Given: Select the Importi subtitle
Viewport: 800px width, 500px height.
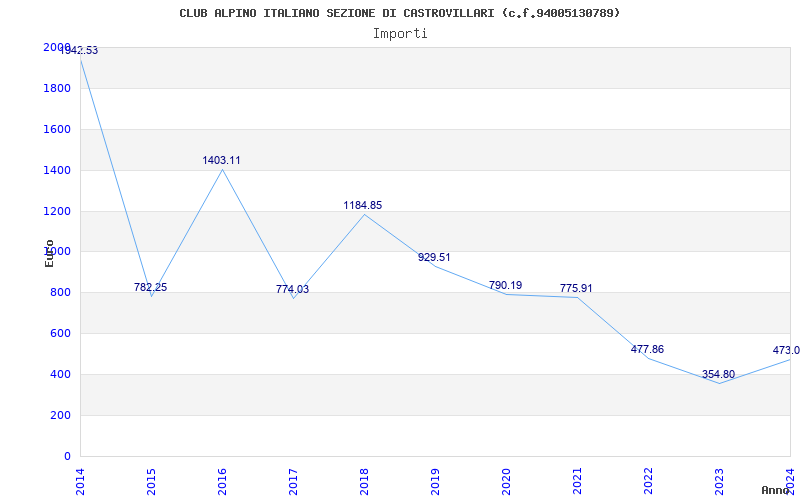Looking at the screenshot, I should (x=400, y=34).
